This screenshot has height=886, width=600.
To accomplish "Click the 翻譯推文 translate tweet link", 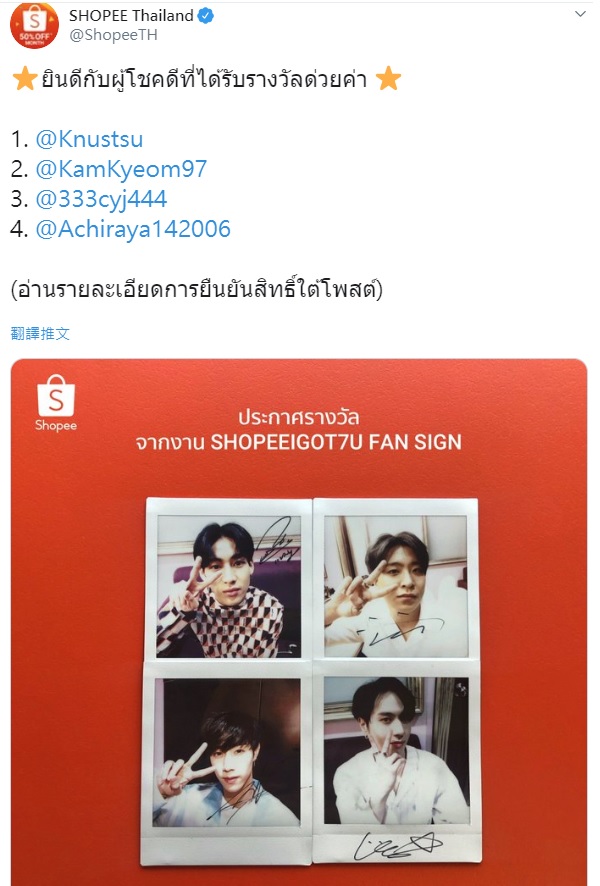I will (x=40, y=333).
